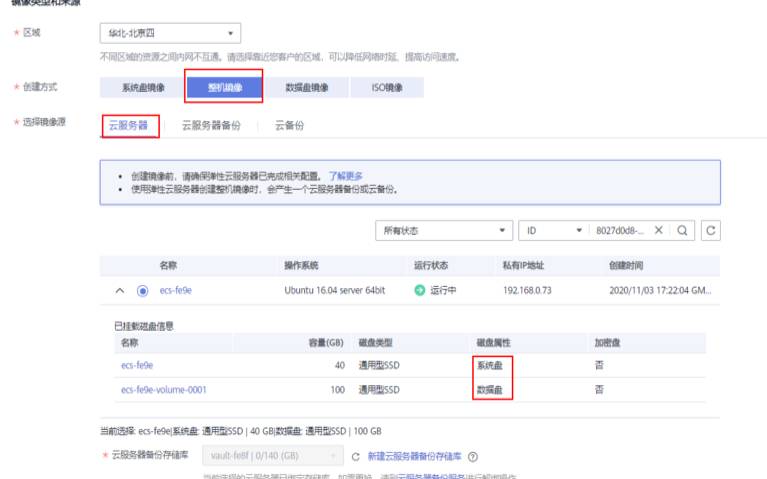Click the 加密盘 column header
The width and height of the screenshot is (767, 479).
(x=608, y=342)
